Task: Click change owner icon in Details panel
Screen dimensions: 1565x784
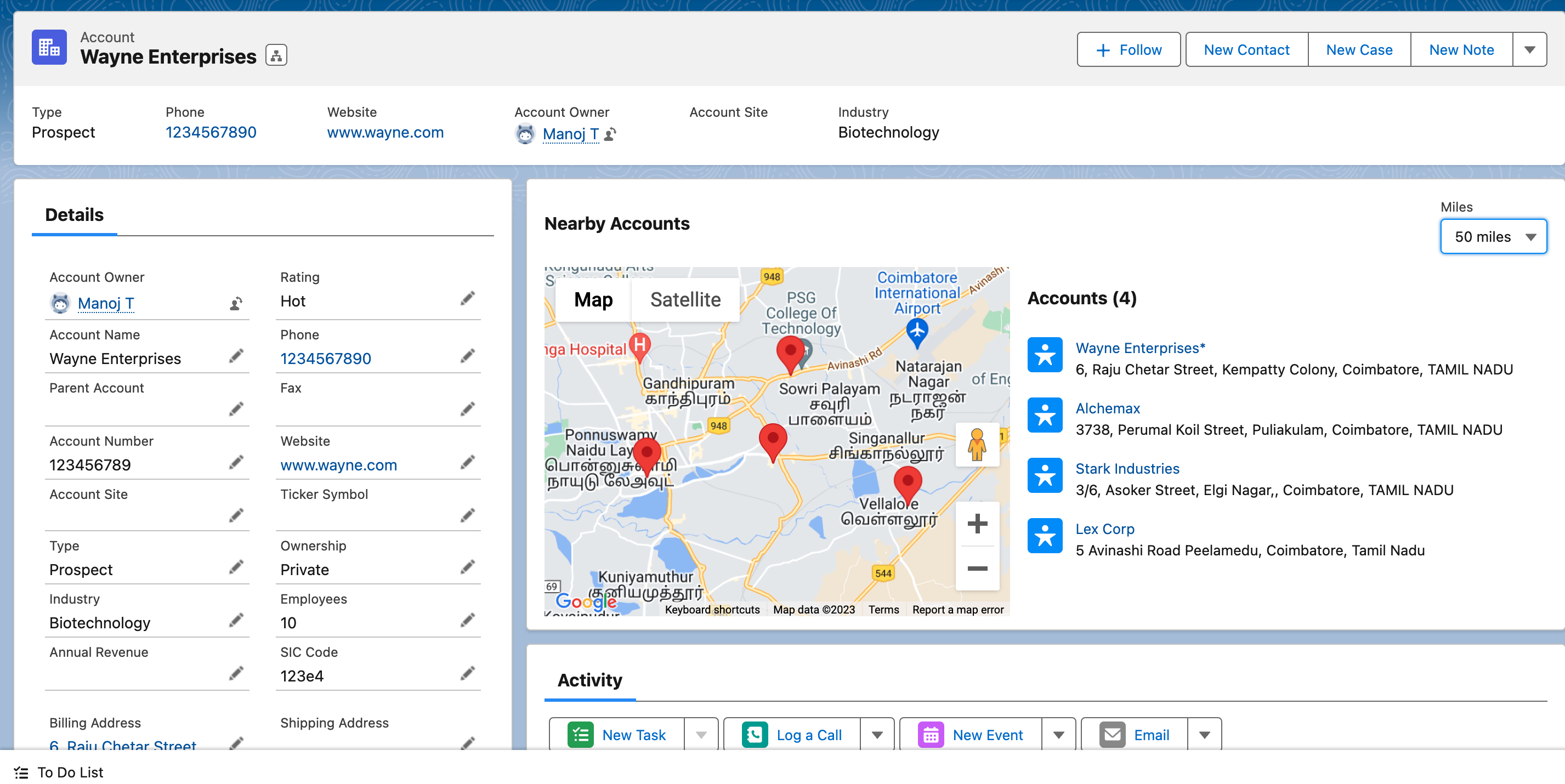Action: pos(236,303)
